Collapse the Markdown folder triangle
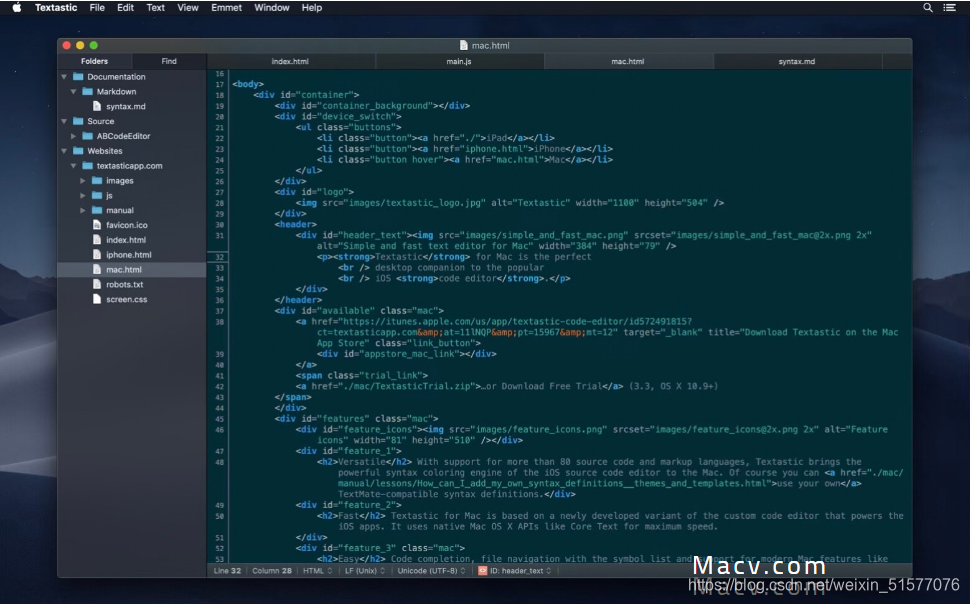The image size is (970, 604). tap(73, 92)
